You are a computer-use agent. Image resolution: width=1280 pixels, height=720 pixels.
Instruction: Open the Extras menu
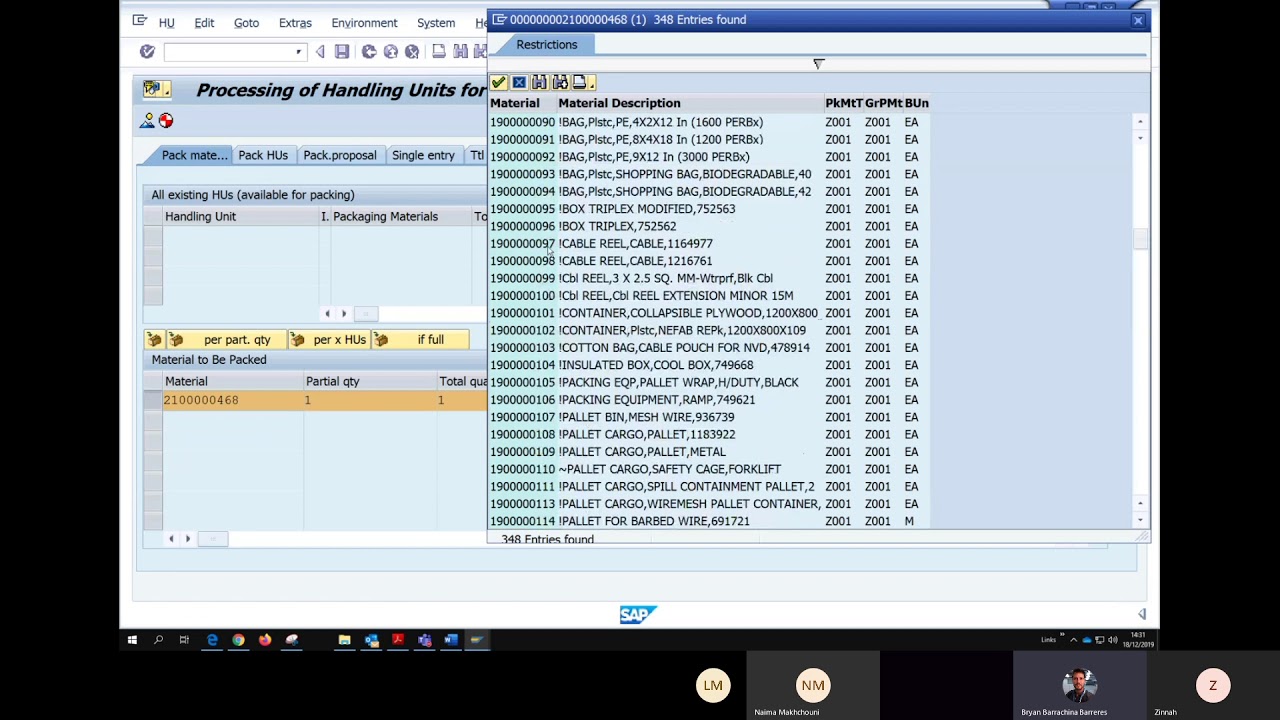[295, 23]
